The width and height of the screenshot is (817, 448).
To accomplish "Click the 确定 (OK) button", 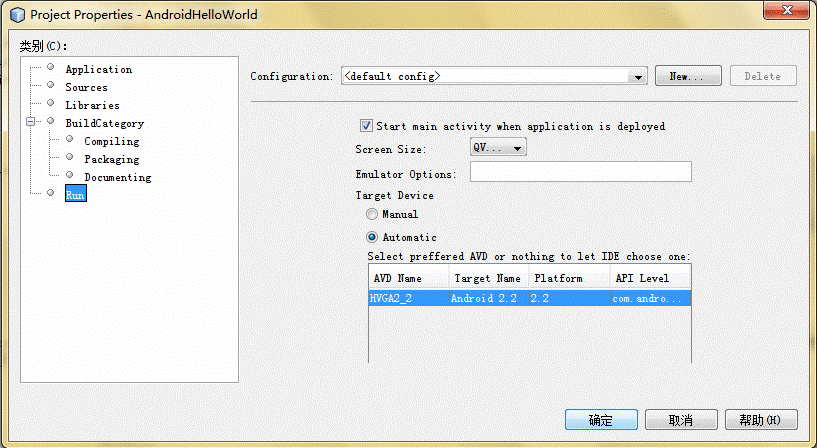I will click(x=601, y=419).
